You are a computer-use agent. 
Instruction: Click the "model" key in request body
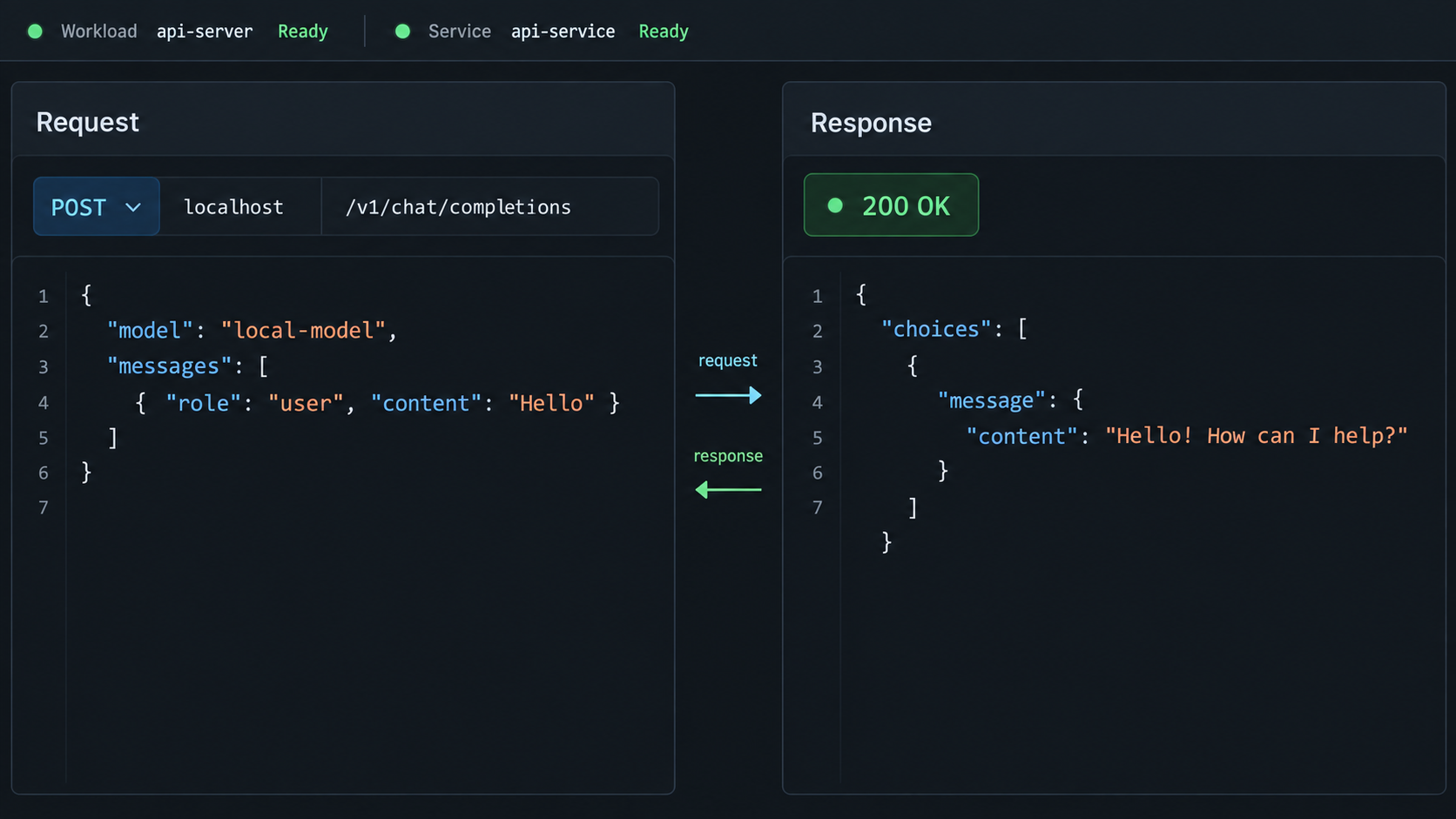[x=150, y=331]
